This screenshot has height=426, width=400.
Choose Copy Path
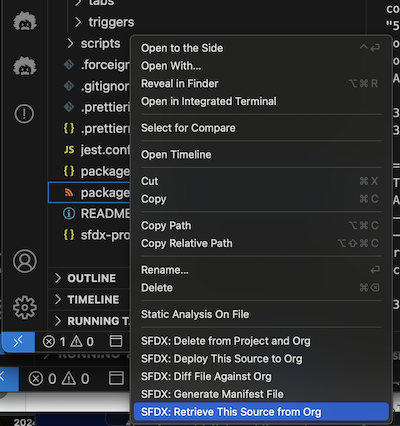261,225
